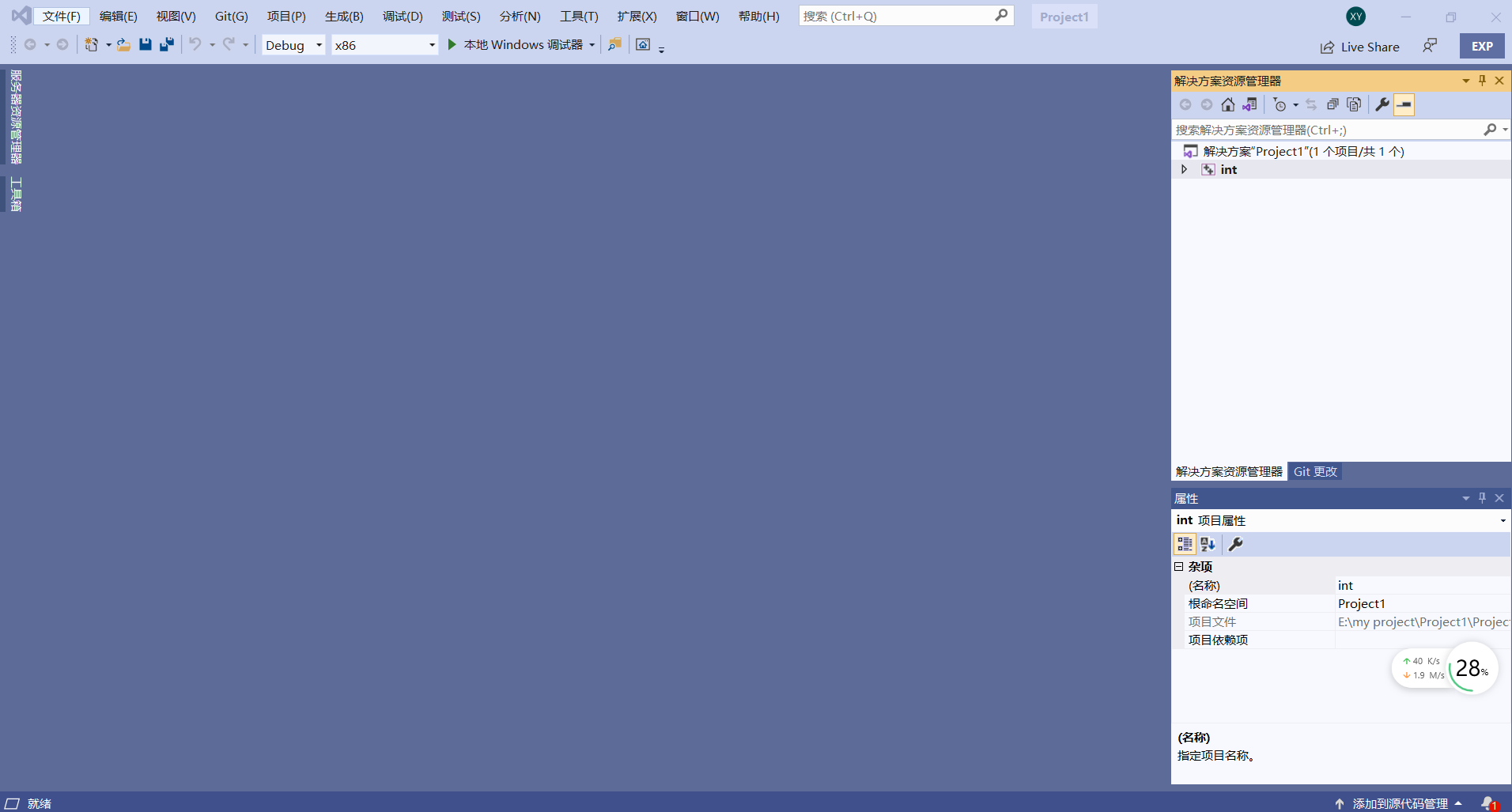Image resolution: width=1512 pixels, height=812 pixels.
Task: Toggle Categorized view in Properties panel
Action: tap(1185, 544)
